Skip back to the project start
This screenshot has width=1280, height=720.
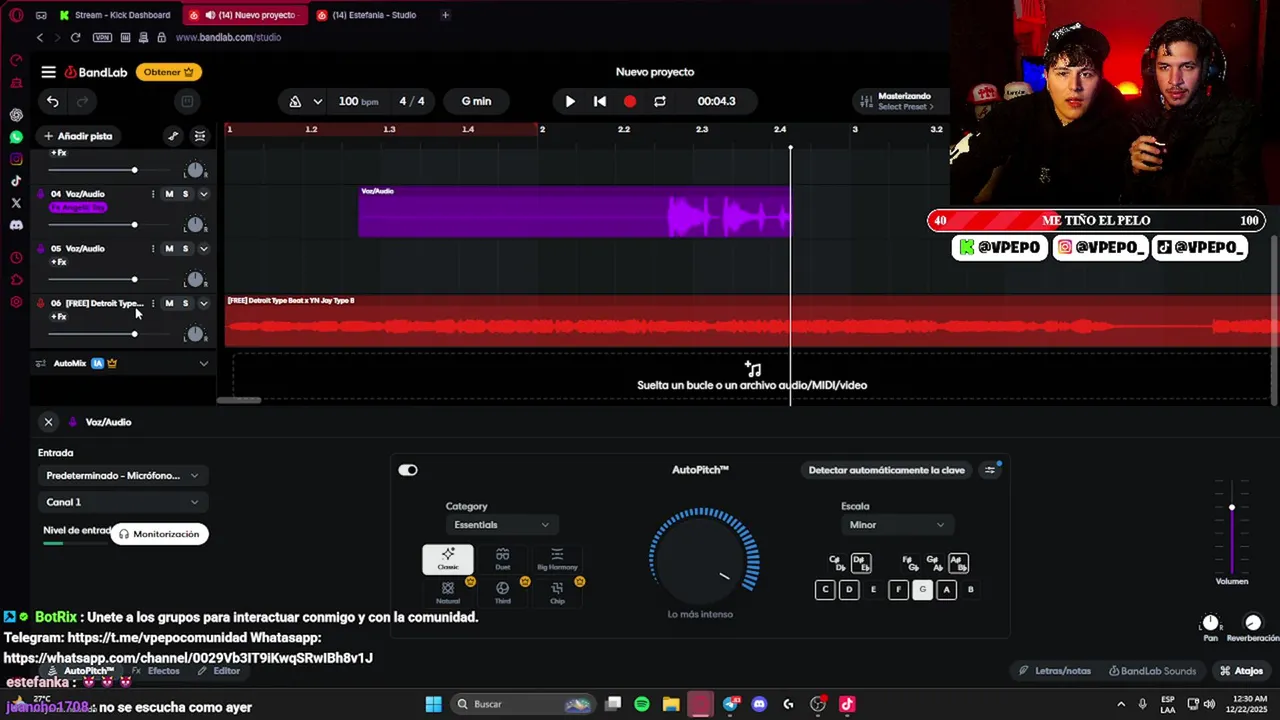click(x=600, y=101)
